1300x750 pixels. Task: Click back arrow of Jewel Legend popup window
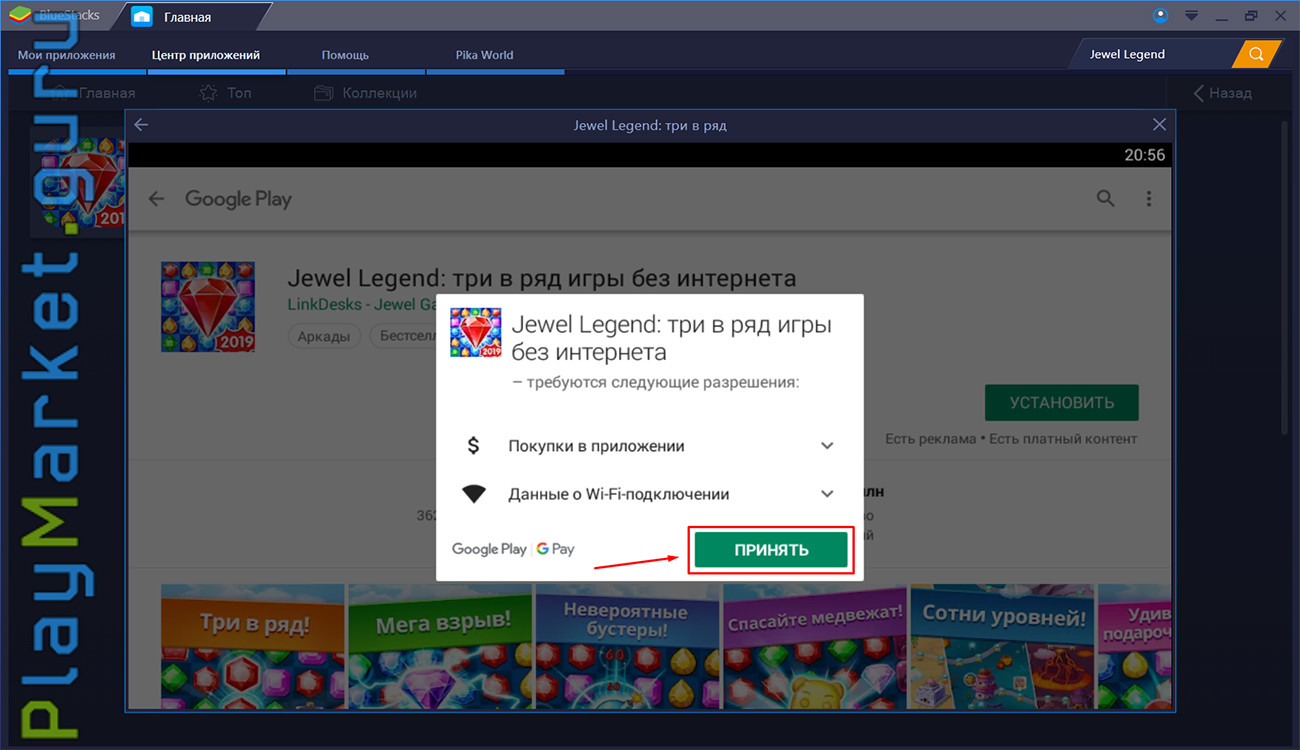pyautogui.click(x=141, y=125)
